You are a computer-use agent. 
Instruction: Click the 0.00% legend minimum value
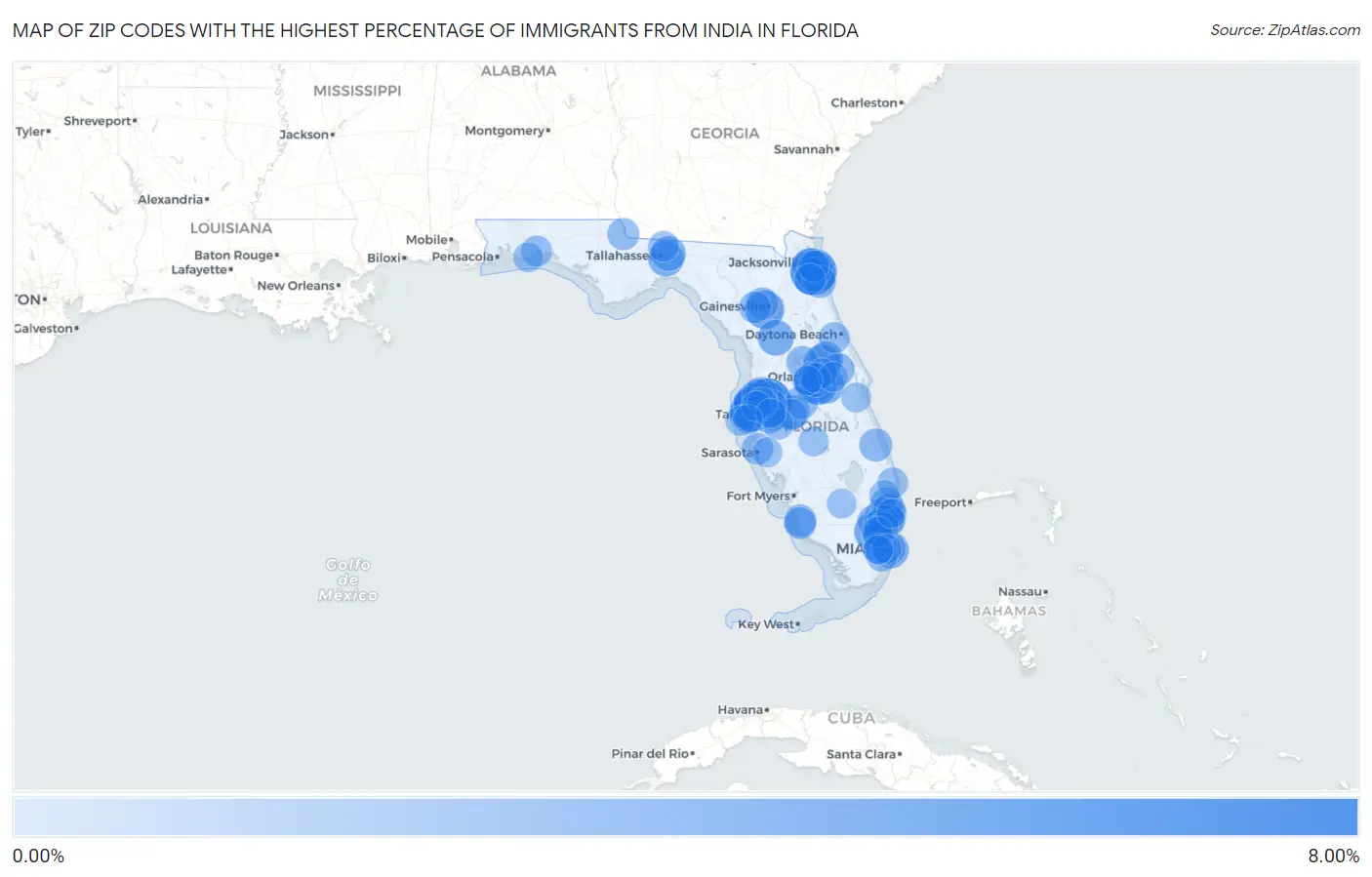pyautogui.click(x=38, y=857)
